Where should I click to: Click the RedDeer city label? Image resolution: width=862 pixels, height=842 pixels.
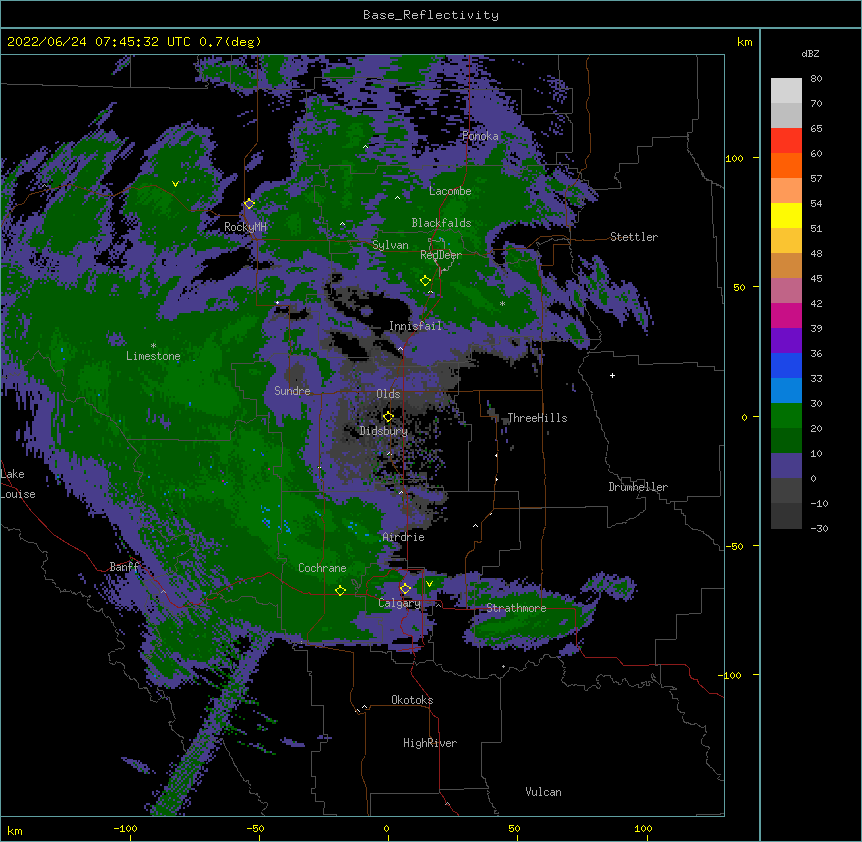click(x=440, y=255)
